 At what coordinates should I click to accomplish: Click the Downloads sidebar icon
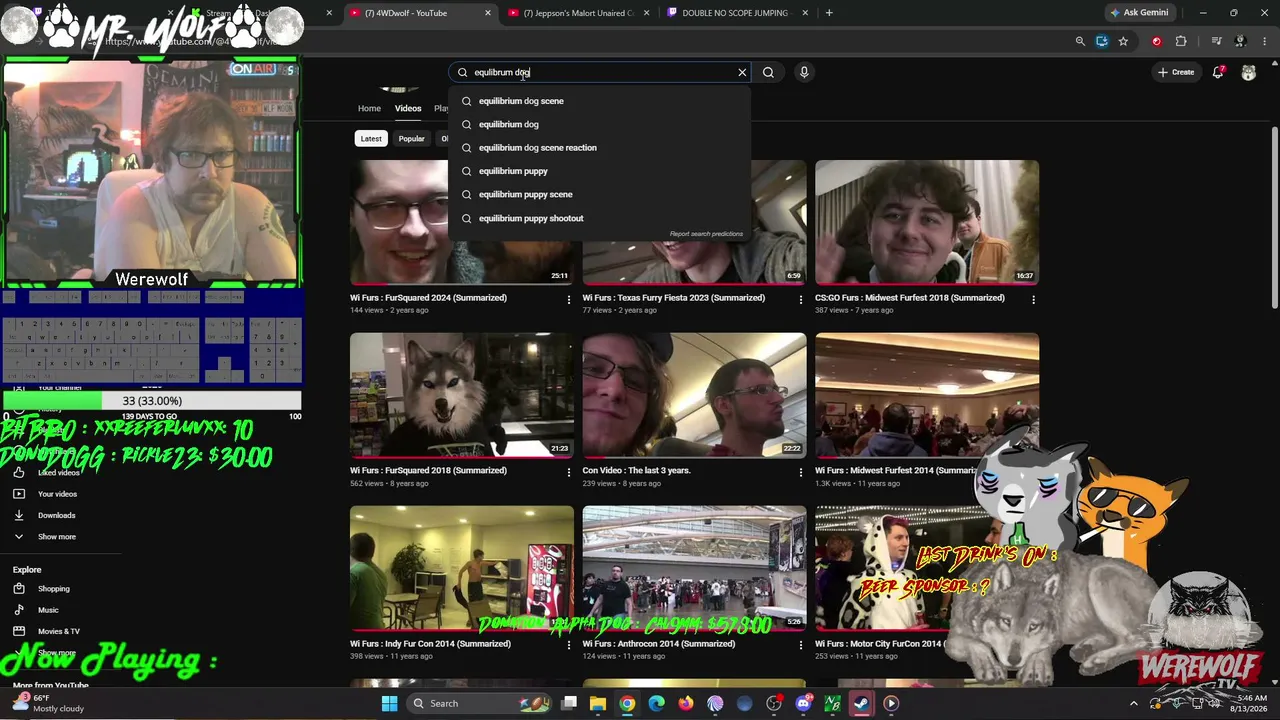tap(19, 515)
